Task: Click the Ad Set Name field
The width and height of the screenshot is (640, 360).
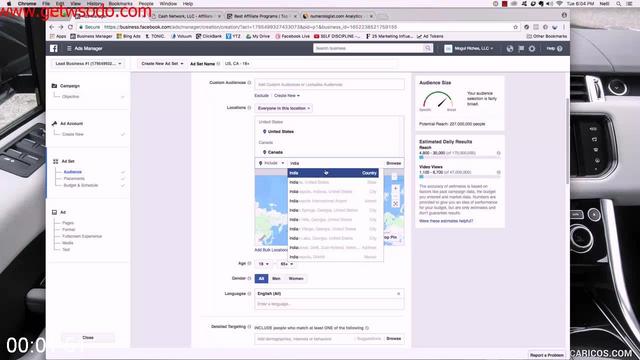Action: coord(310,64)
